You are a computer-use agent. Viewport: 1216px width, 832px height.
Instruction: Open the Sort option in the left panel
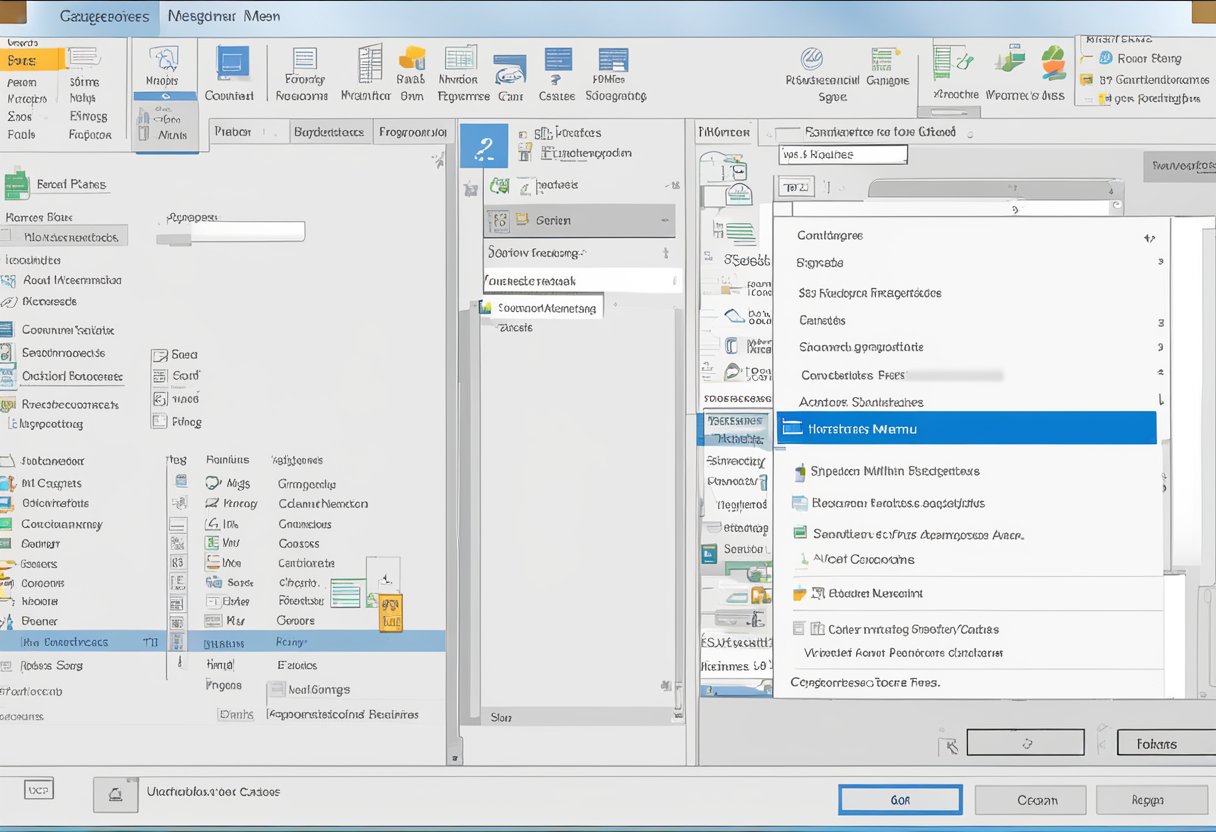click(177, 374)
